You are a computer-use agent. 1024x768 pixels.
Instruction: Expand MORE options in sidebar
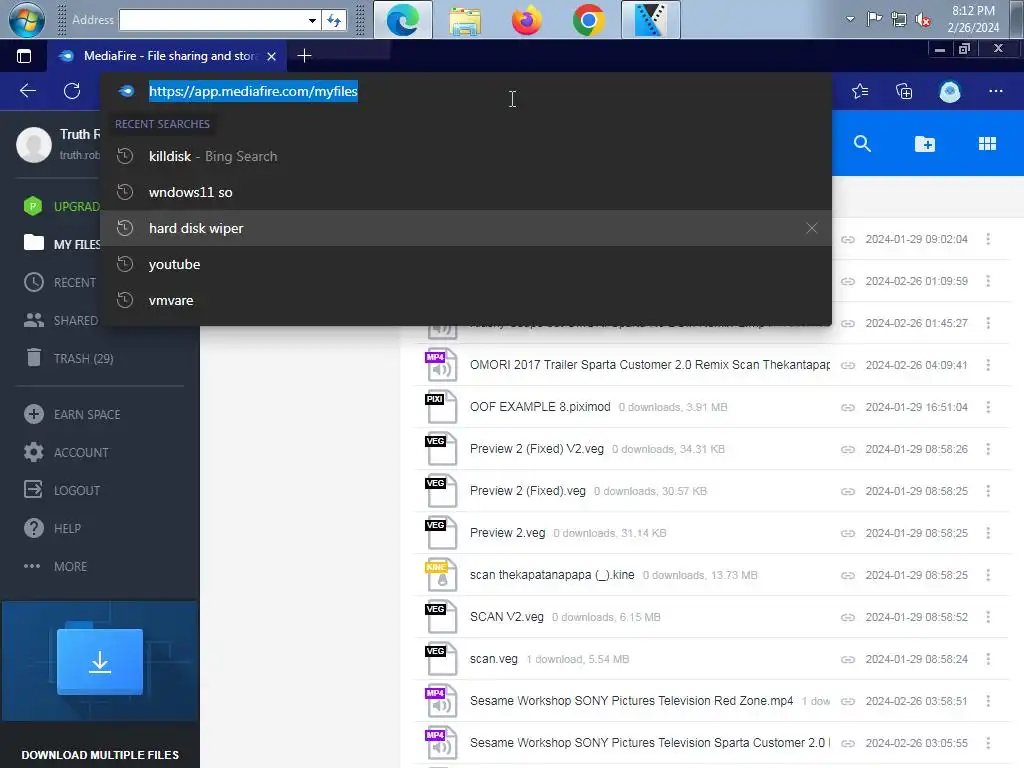coord(56,566)
